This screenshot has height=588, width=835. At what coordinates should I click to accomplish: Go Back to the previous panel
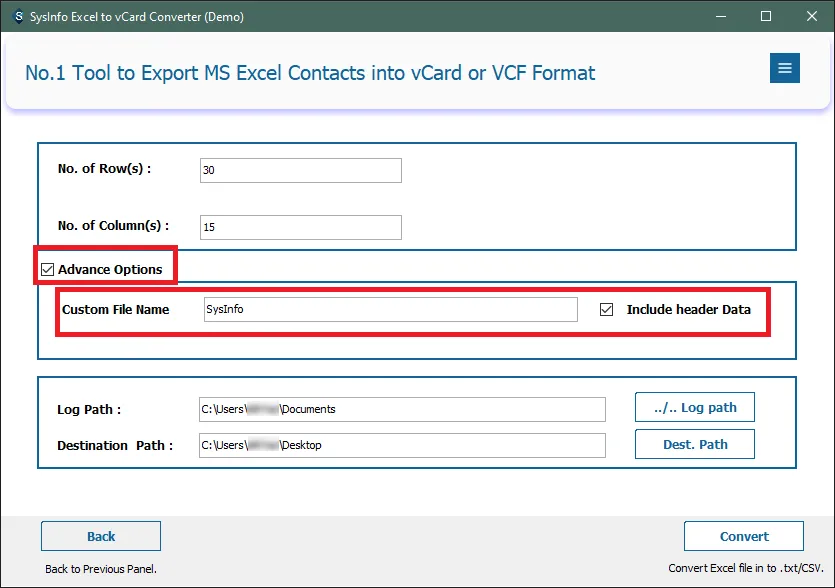(101, 536)
